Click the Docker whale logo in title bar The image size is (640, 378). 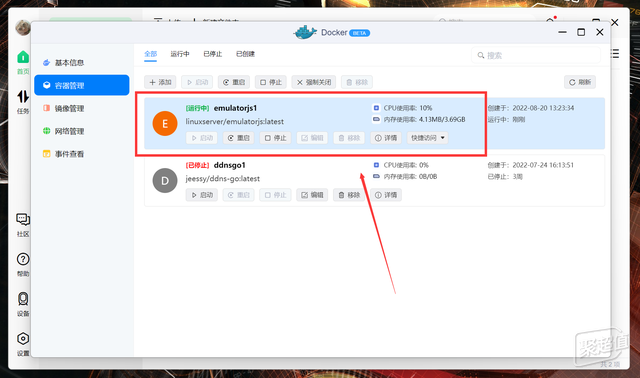click(x=305, y=32)
